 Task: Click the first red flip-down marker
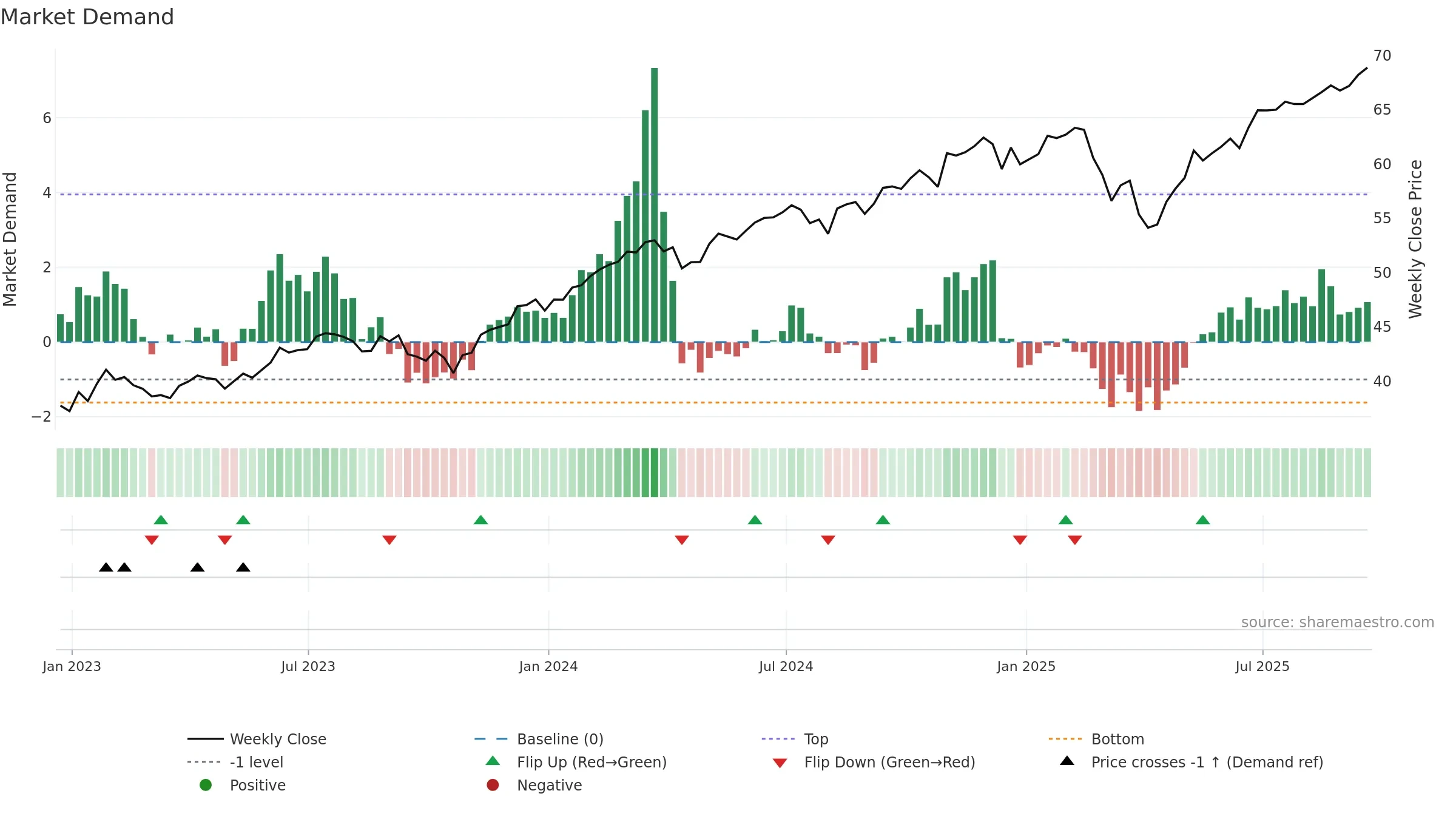click(152, 540)
